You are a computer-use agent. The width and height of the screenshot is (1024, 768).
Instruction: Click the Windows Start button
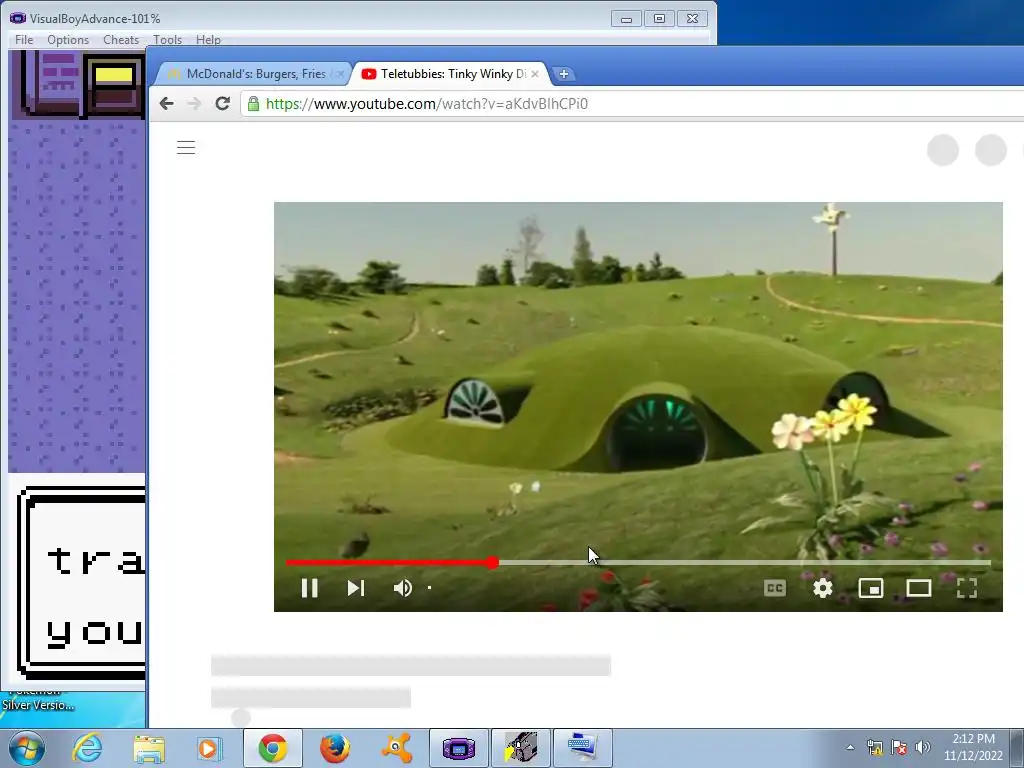[27, 748]
